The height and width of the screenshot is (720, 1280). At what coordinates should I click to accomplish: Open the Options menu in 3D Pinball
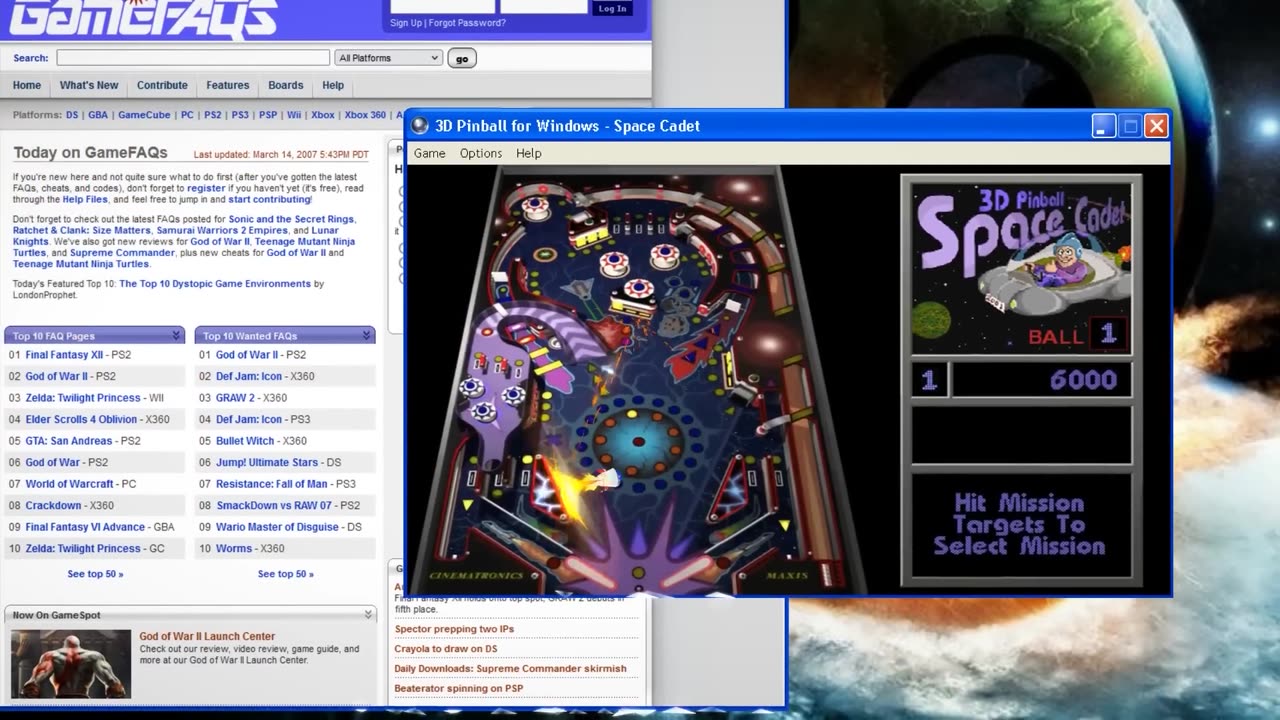[x=481, y=153]
